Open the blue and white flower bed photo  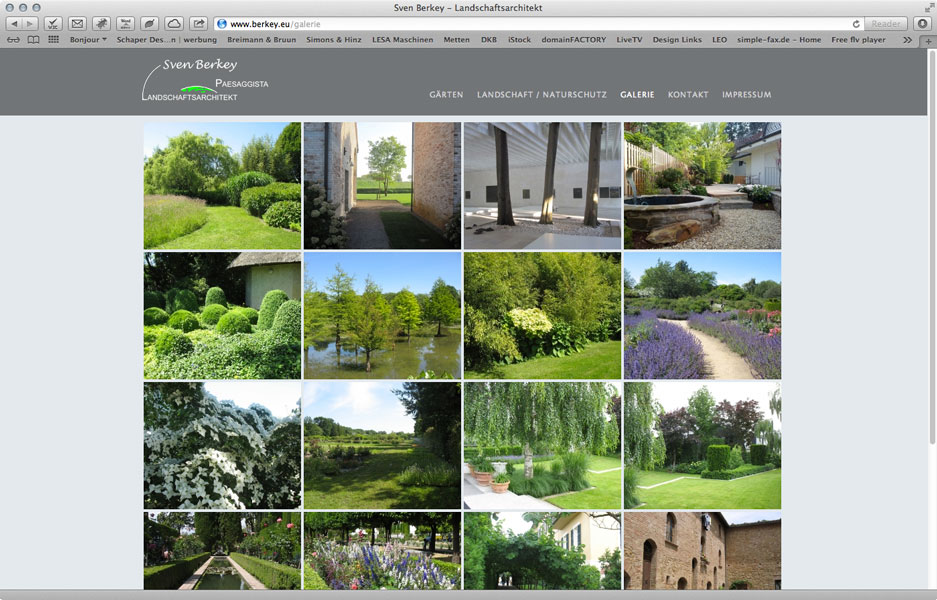tap(382, 551)
